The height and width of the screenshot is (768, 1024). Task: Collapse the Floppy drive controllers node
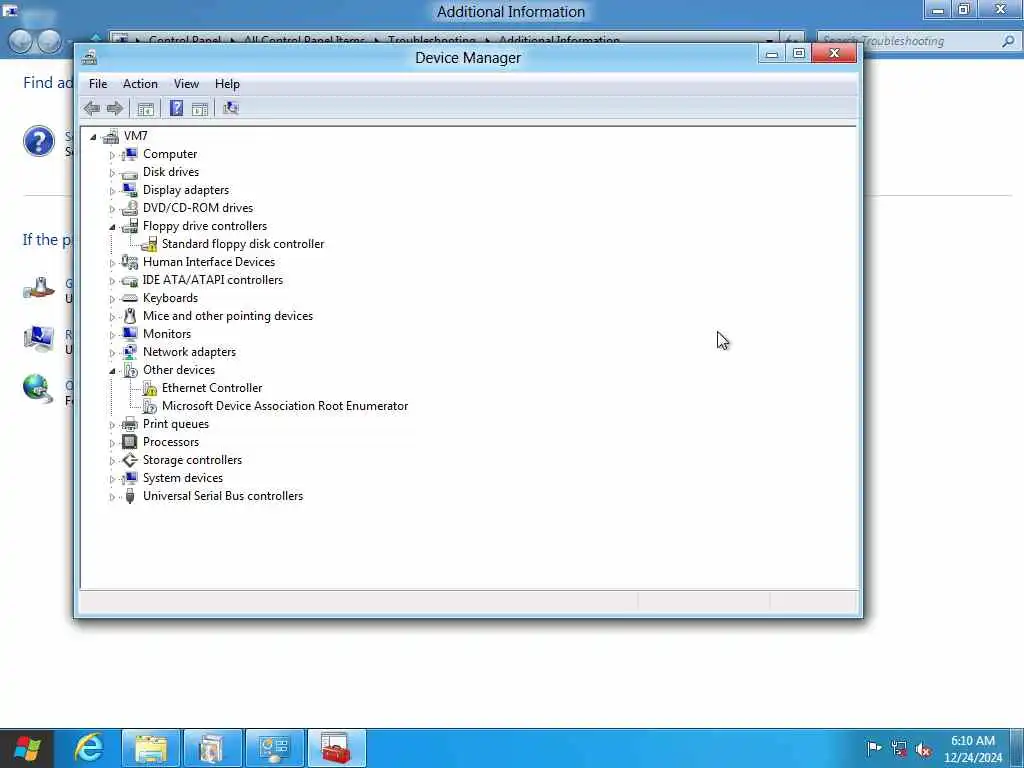pyautogui.click(x=112, y=227)
